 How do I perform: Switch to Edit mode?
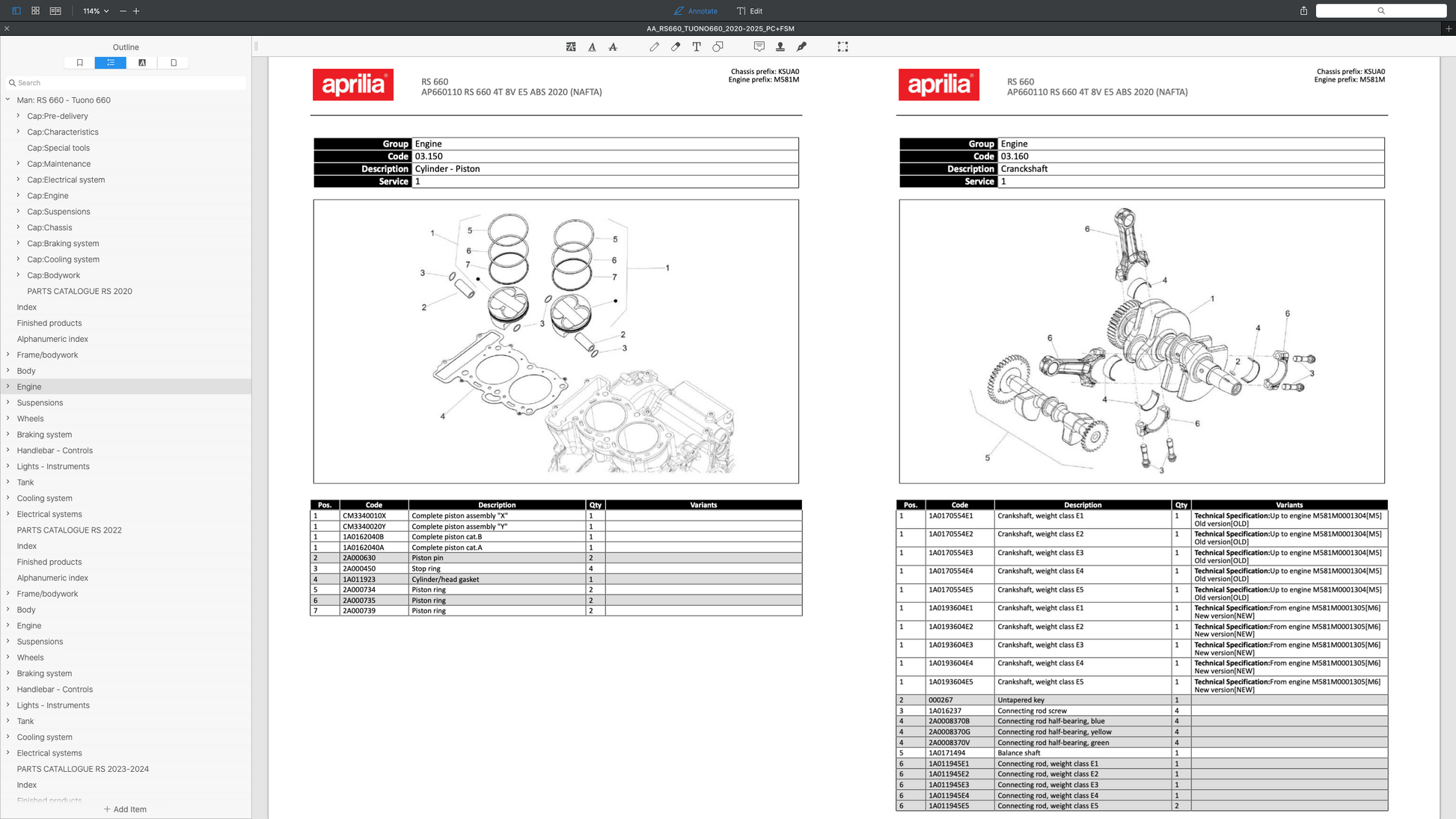[750, 10]
